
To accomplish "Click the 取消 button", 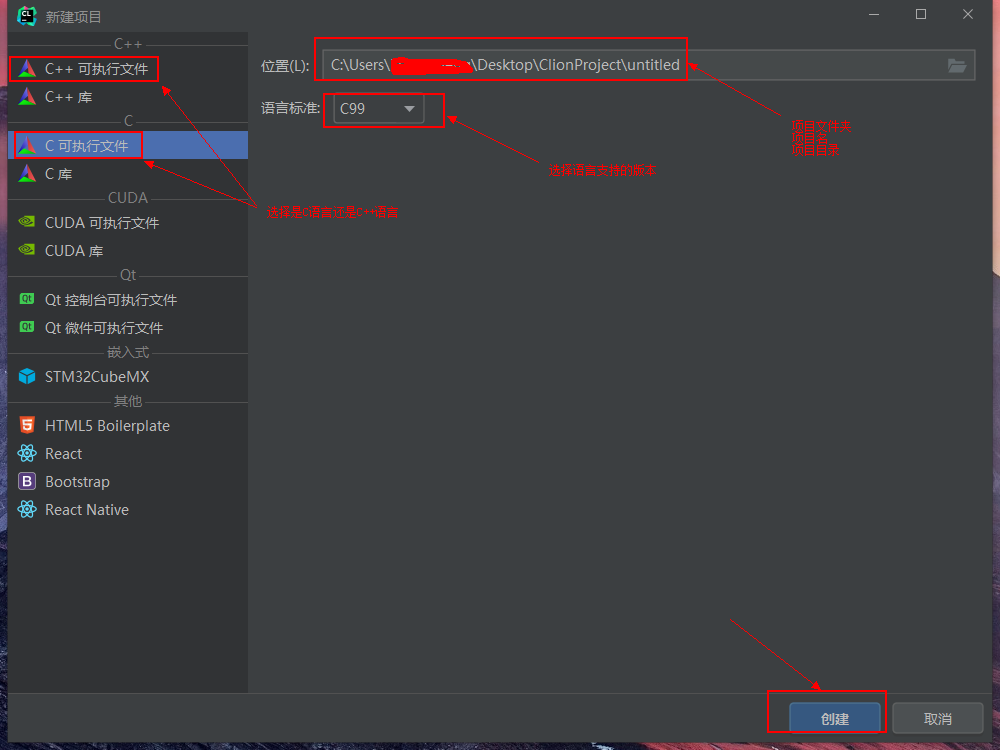I will tap(938, 719).
